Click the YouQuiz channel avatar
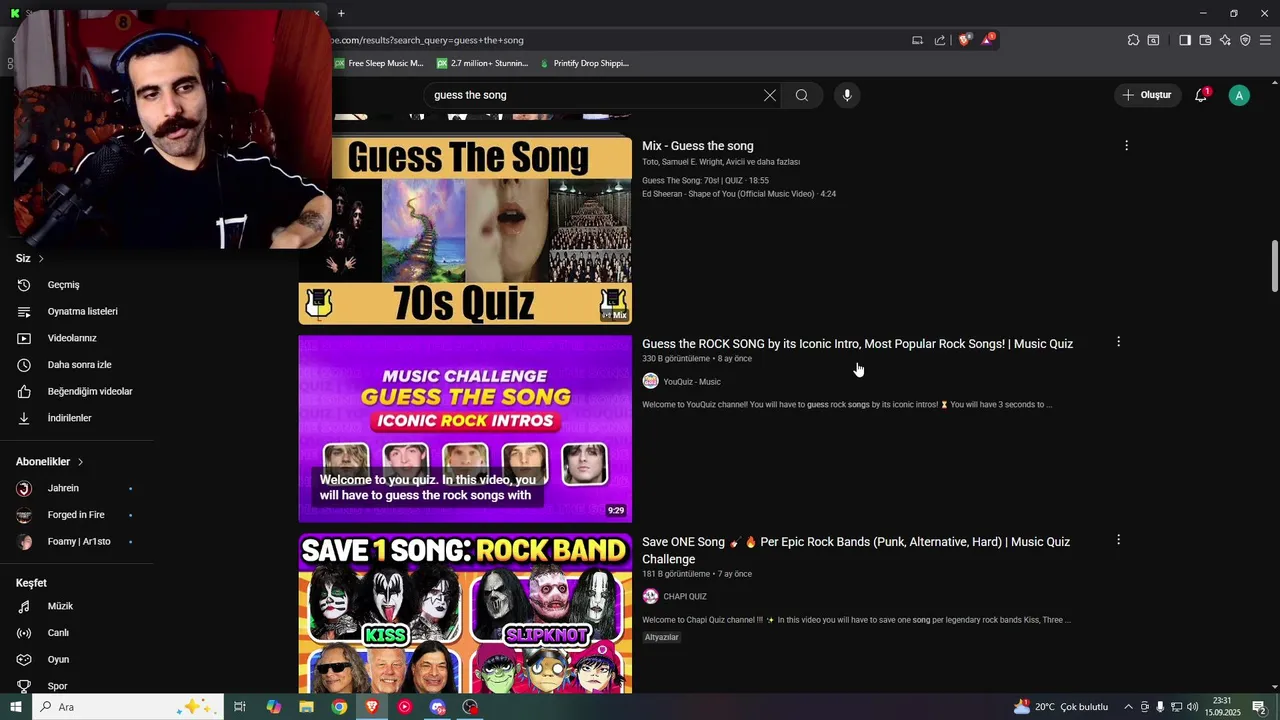The width and height of the screenshot is (1280, 720). 650,381
